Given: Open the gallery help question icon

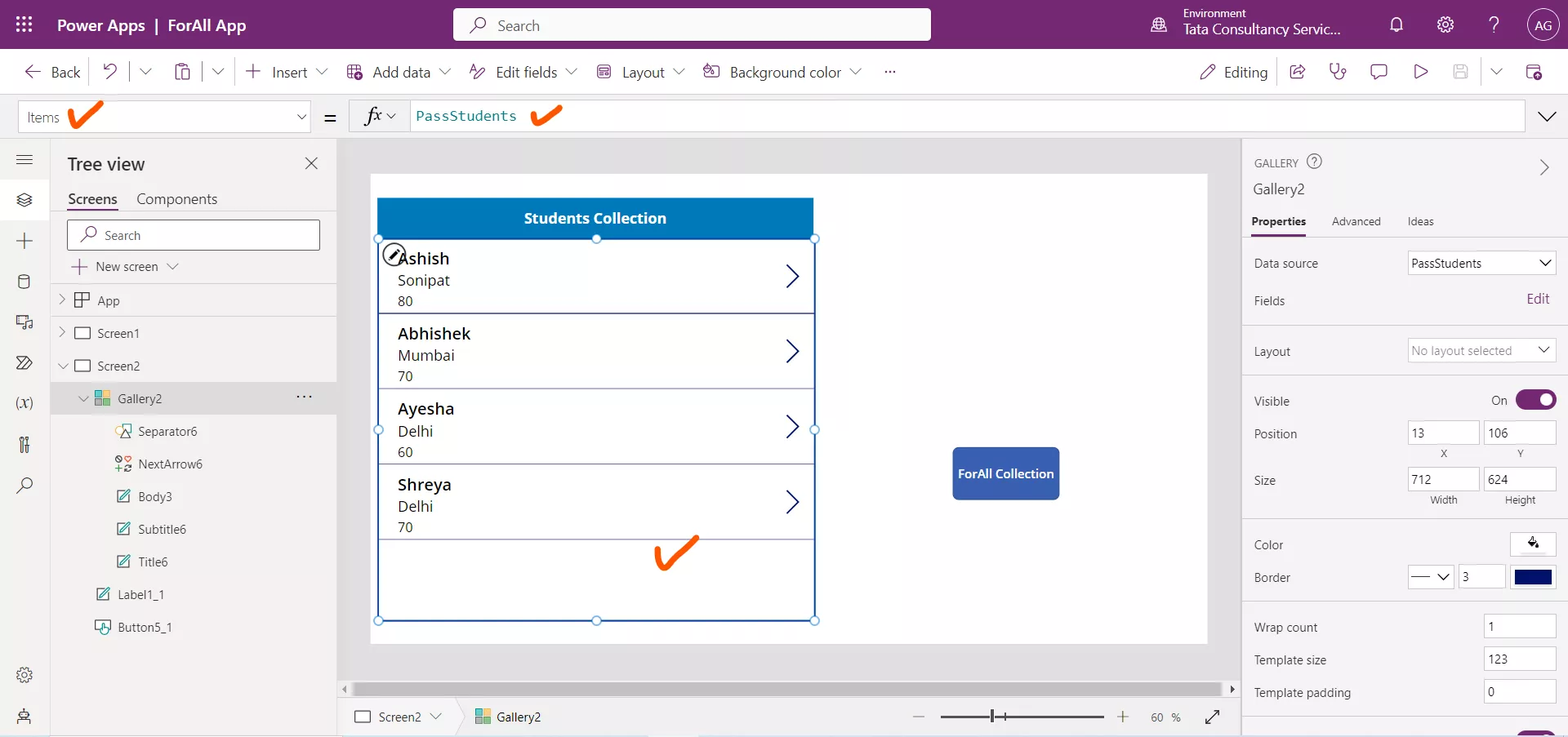Looking at the screenshot, I should (x=1314, y=162).
